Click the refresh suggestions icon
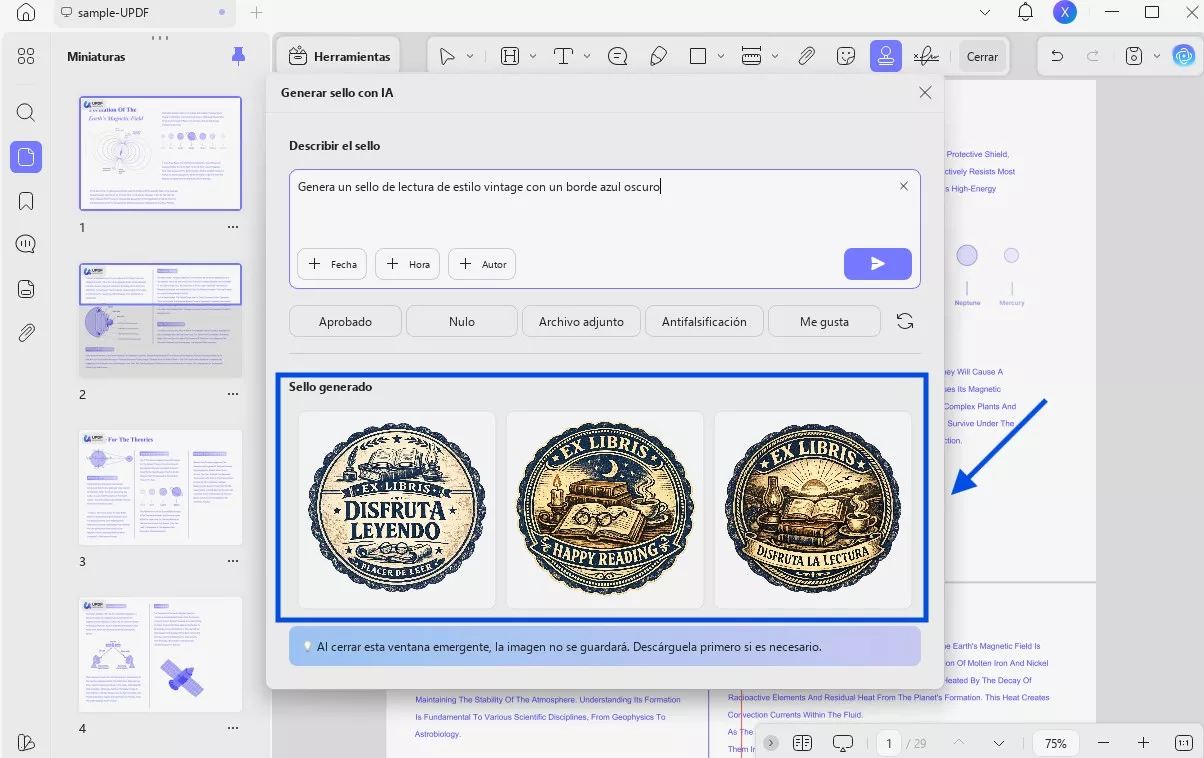 click(904, 321)
